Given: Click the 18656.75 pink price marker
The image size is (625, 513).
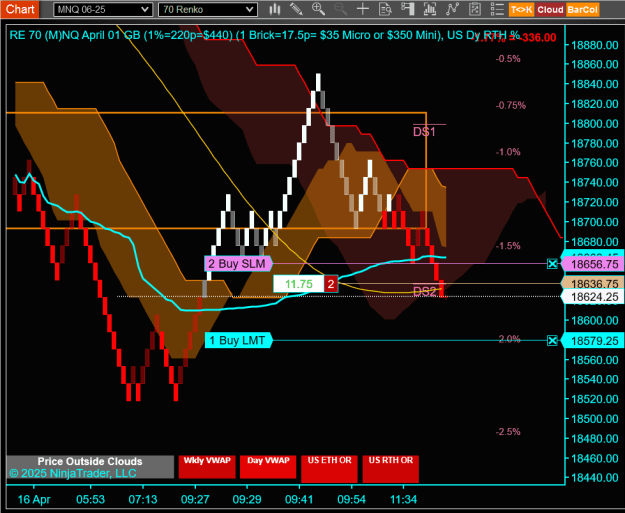Looking at the screenshot, I should (x=593, y=264).
